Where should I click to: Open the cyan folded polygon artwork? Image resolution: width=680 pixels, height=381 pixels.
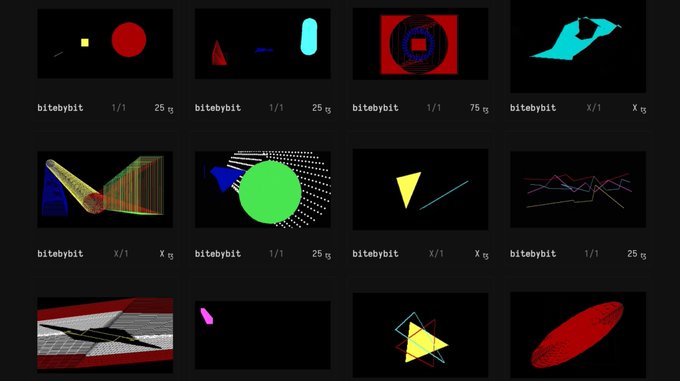coord(578,46)
